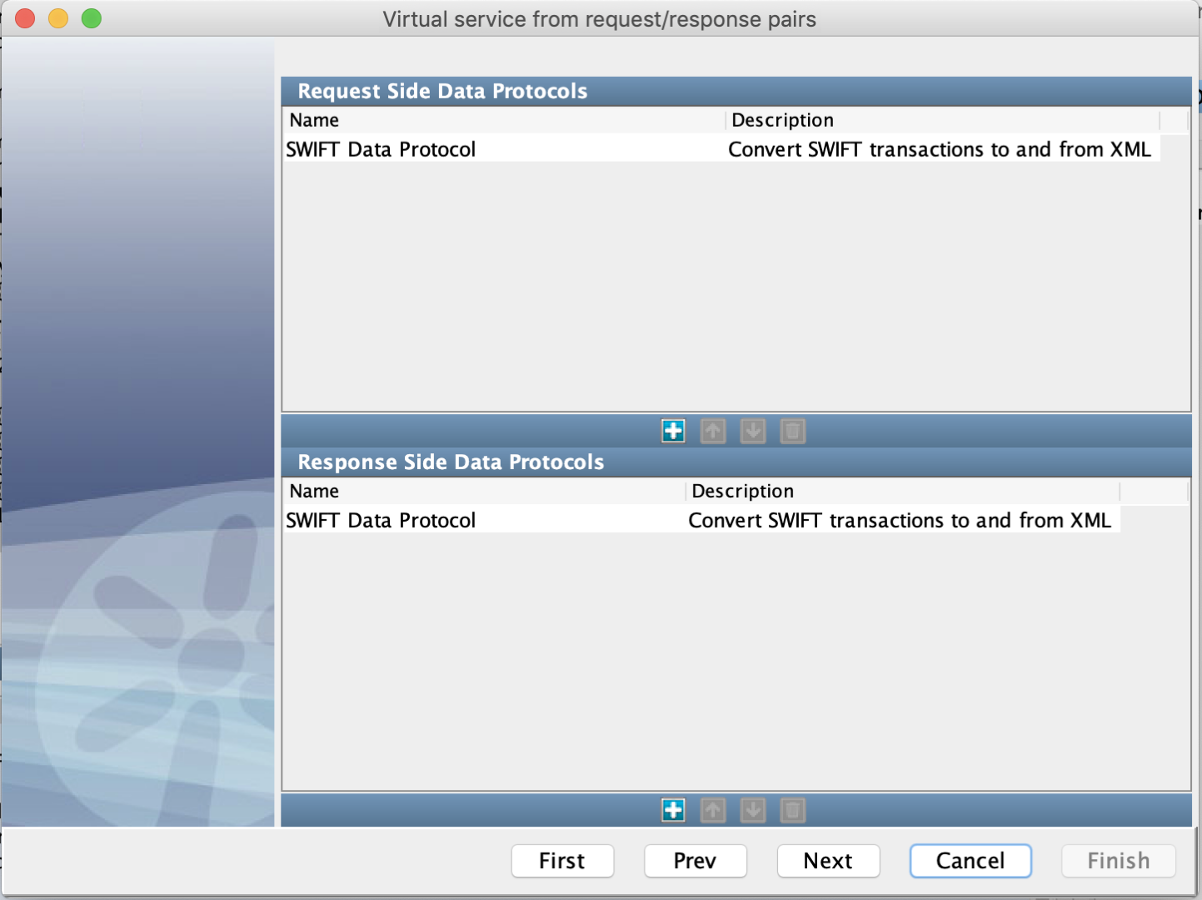The width and height of the screenshot is (1202, 900).
Task: Click request side SWIFT description cell
Action: (942, 149)
